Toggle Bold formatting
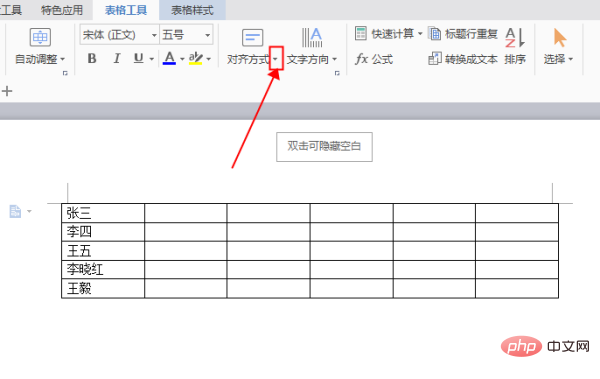Viewport: 600px width, 379px height. pyautogui.click(x=92, y=59)
